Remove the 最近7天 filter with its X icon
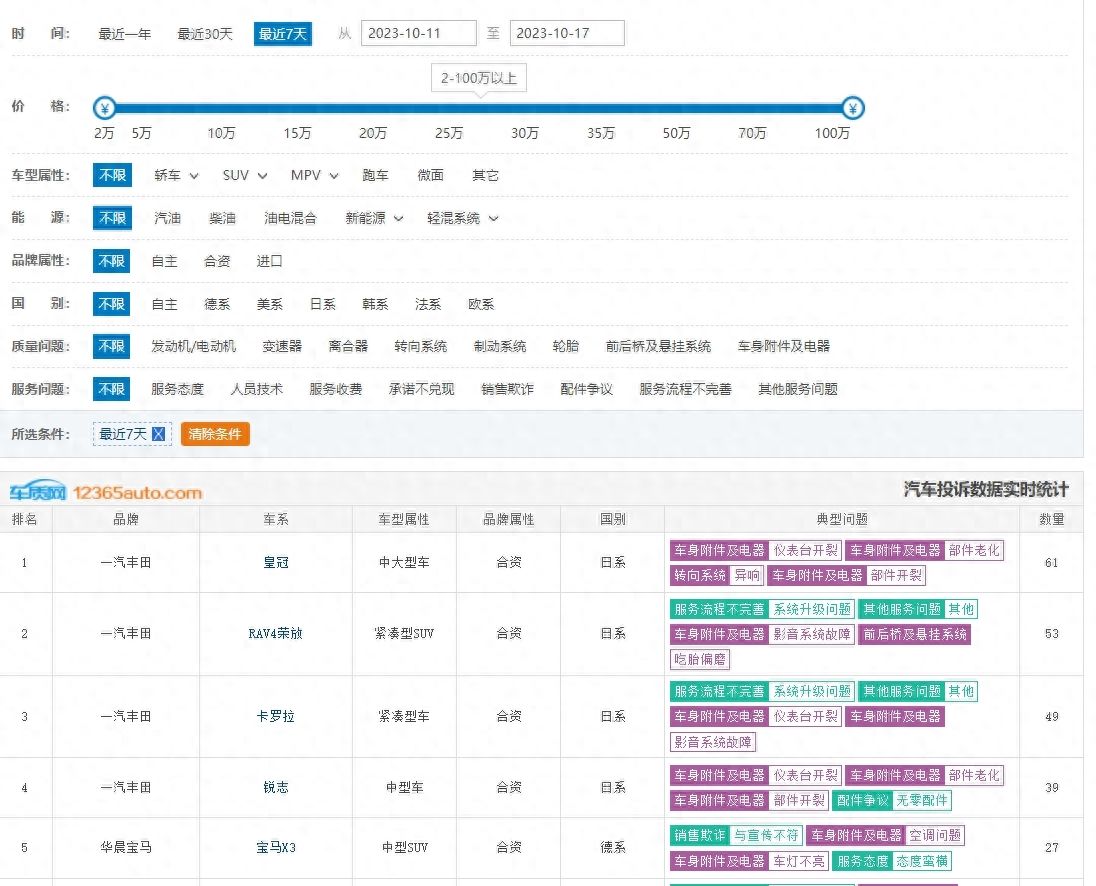 point(159,434)
